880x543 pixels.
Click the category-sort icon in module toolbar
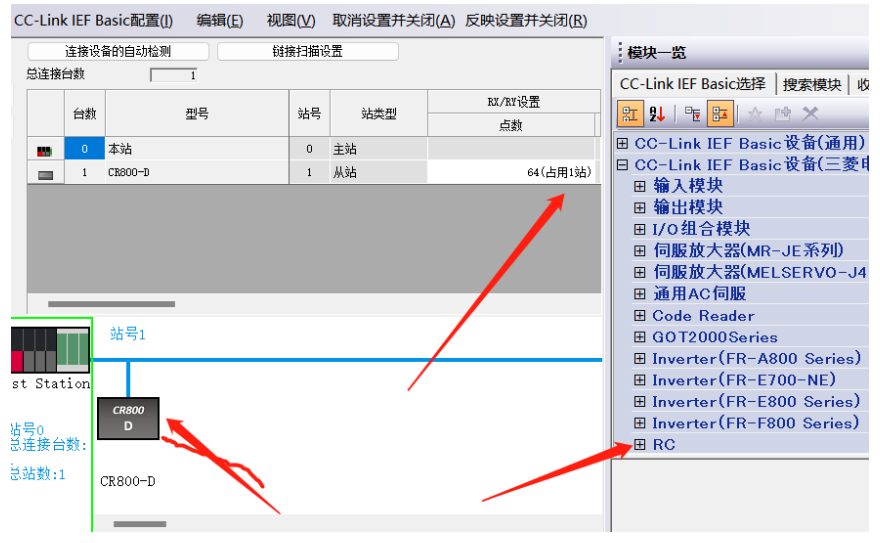coord(630,114)
